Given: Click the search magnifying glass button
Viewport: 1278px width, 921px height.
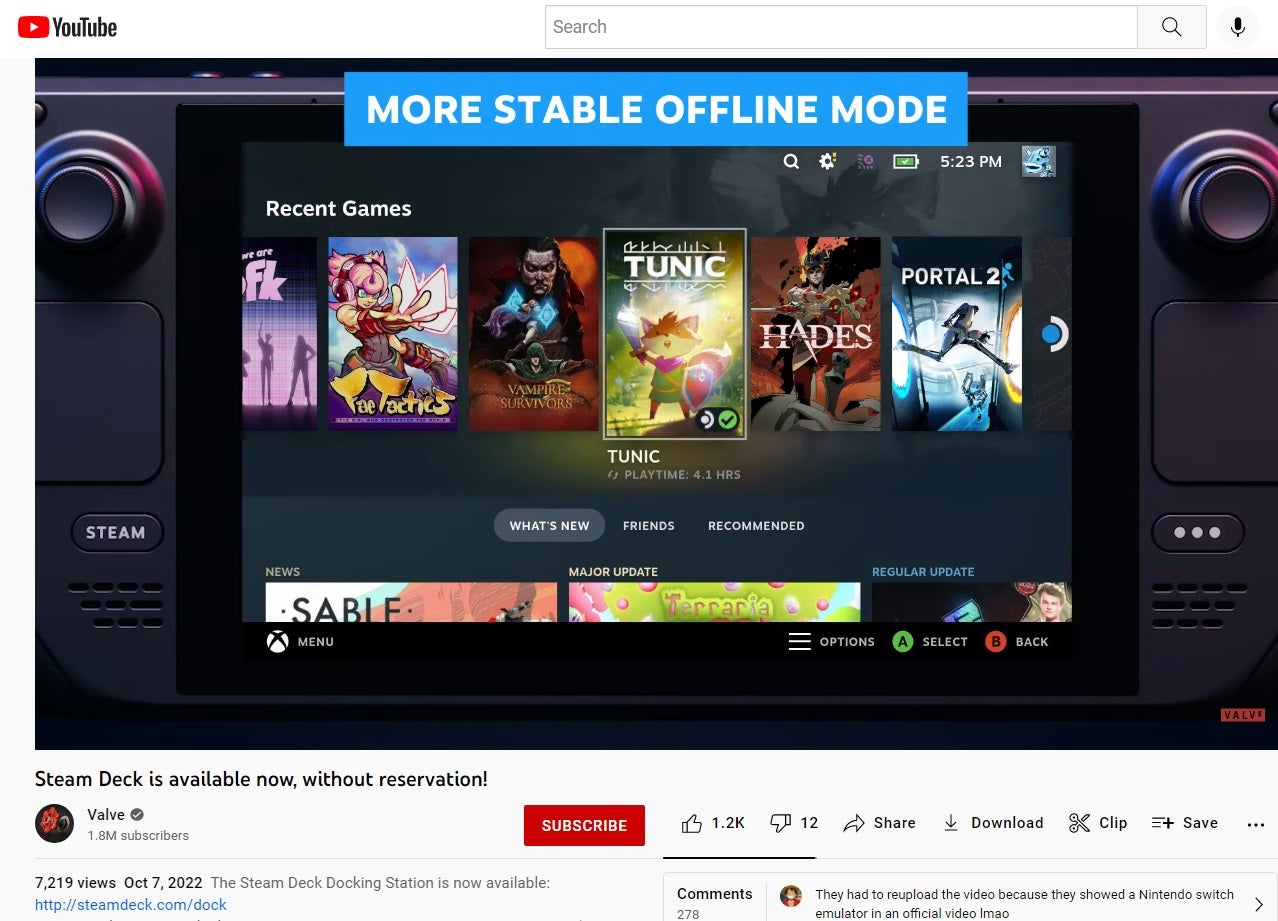Looking at the screenshot, I should 1170,27.
